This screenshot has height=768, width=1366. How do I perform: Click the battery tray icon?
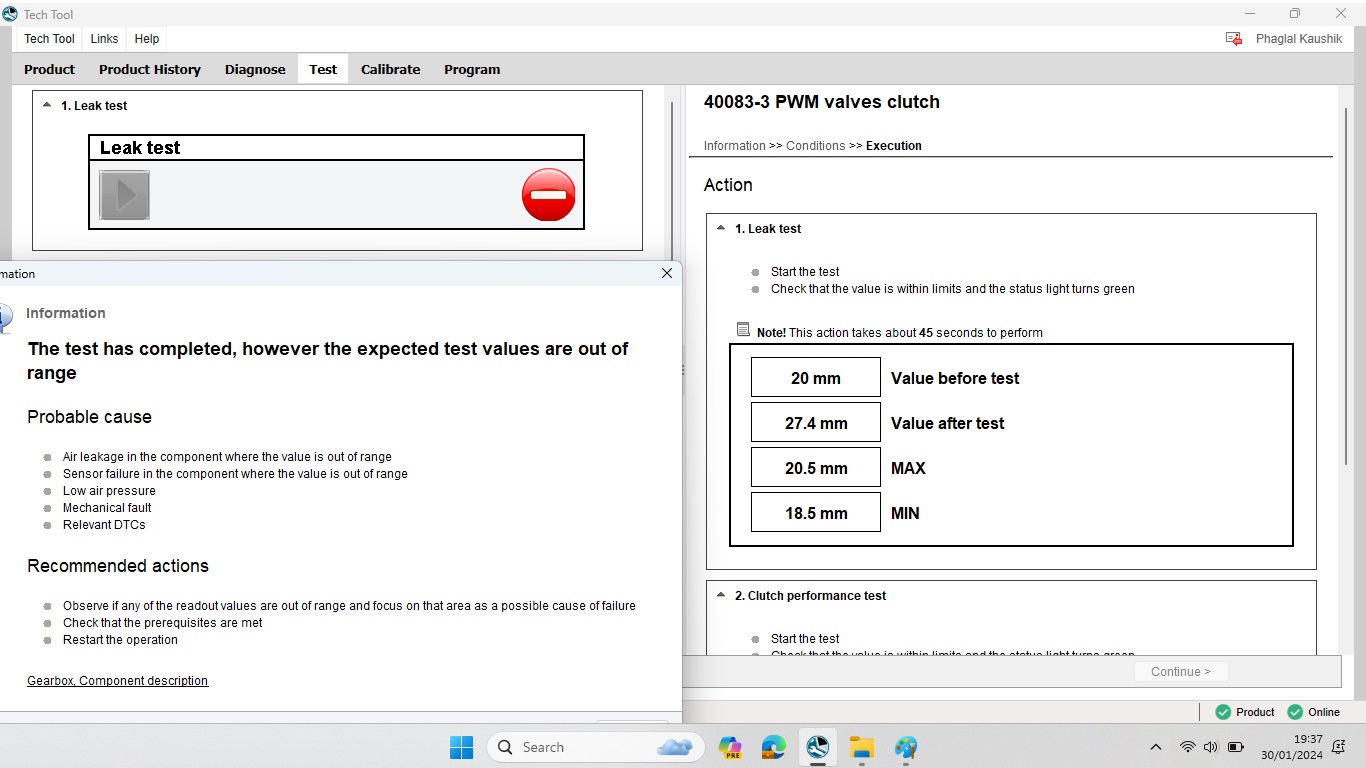coord(1236,747)
